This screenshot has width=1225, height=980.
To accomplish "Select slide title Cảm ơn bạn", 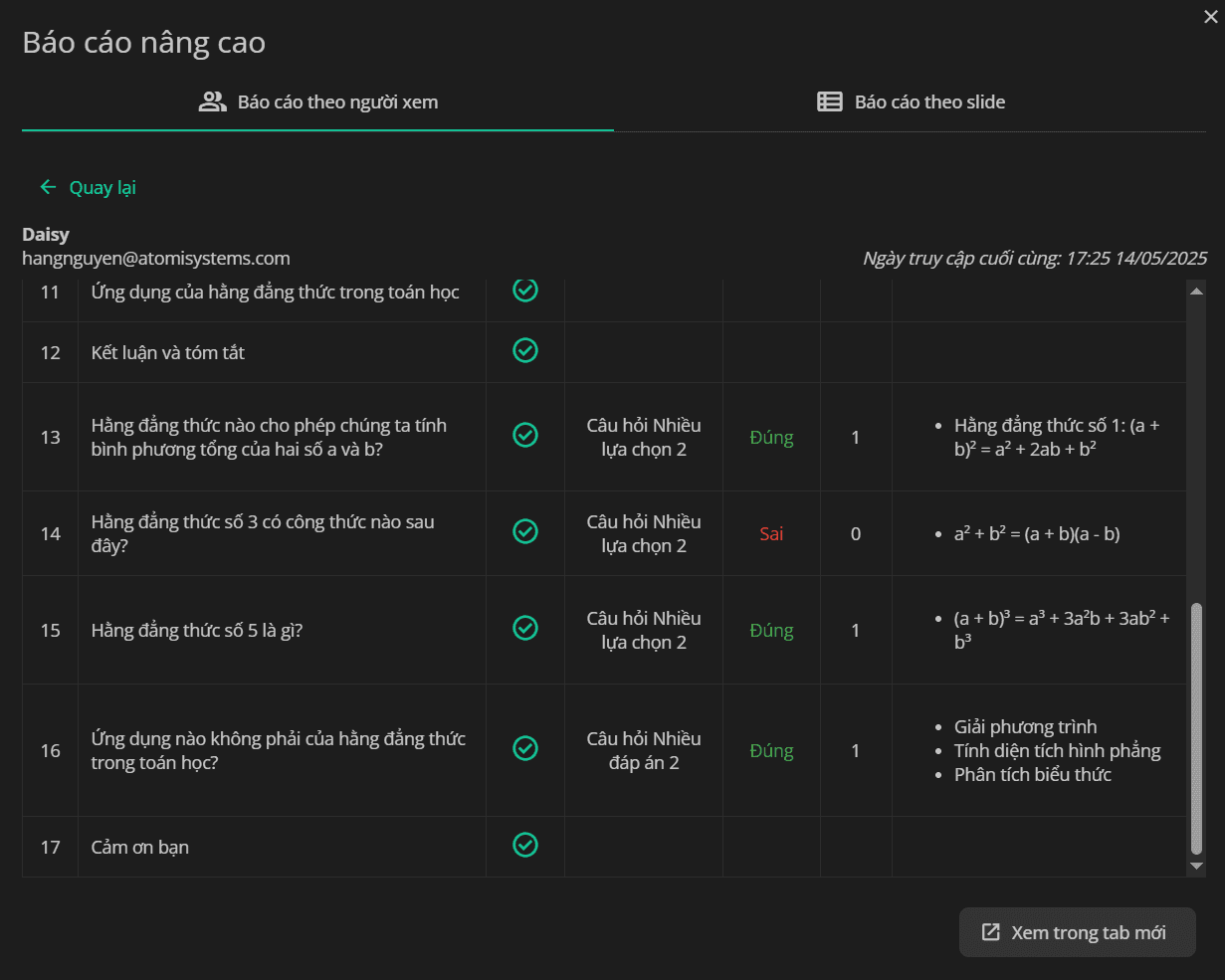I will click(140, 847).
